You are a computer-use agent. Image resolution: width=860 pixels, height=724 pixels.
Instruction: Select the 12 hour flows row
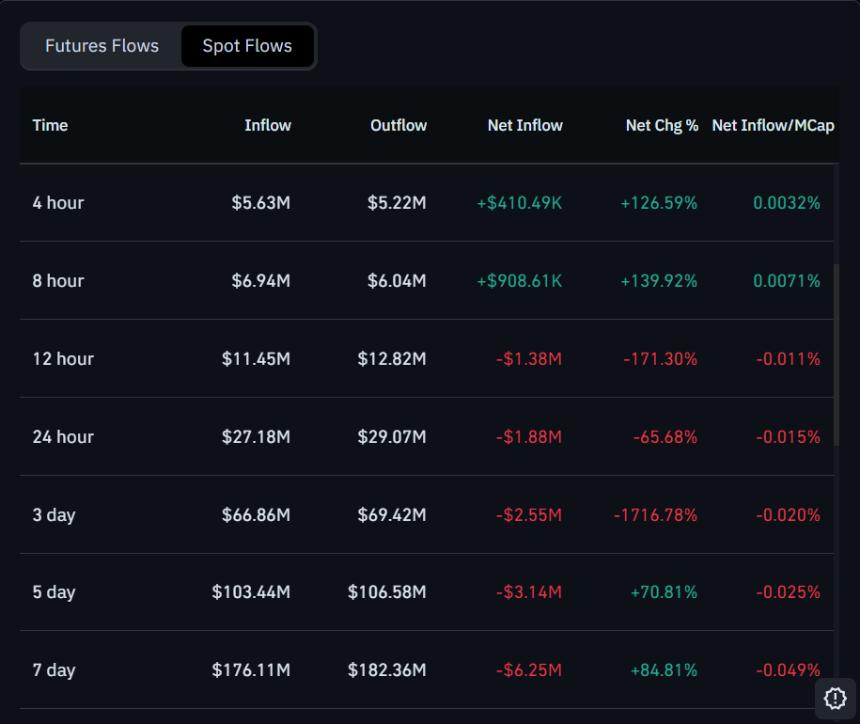pyautogui.click(x=430, y=358)
